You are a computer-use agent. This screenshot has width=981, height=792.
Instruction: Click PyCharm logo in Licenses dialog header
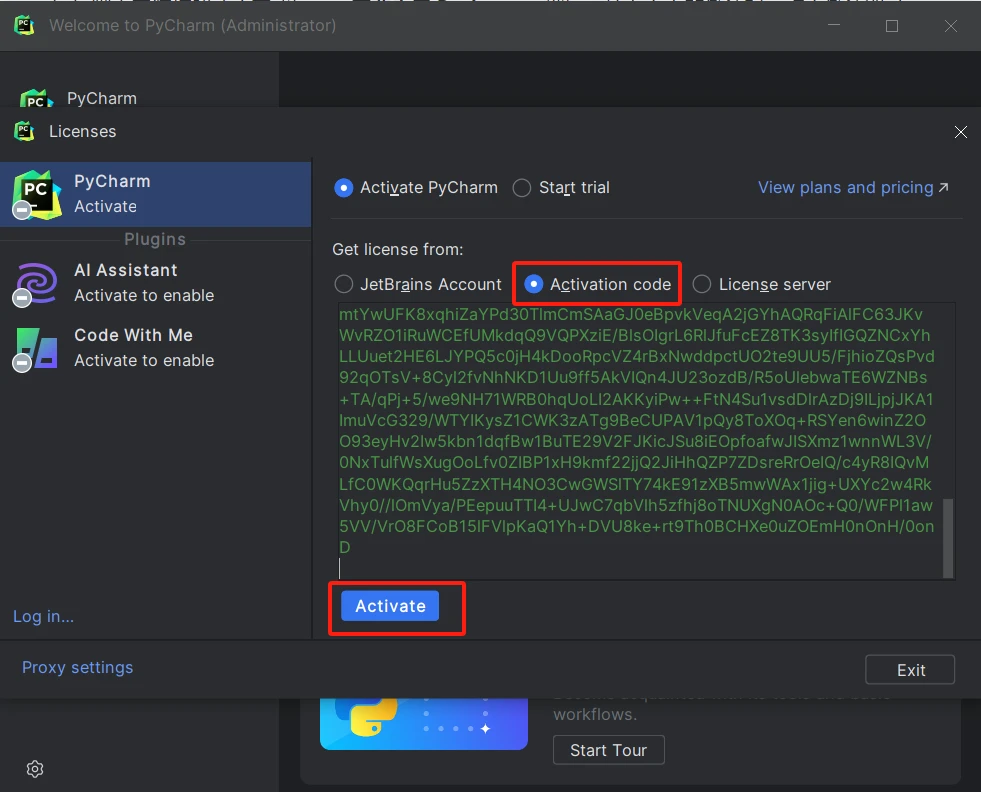pos(24,131)
